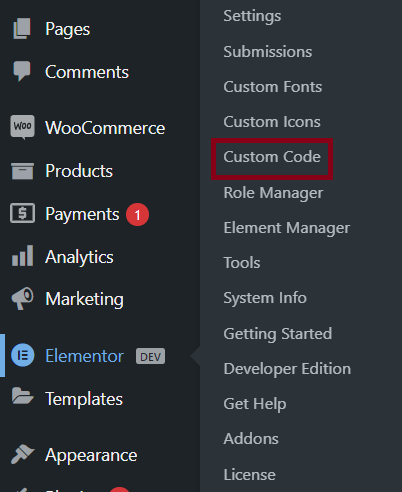Go to Elementor Settings submenu entry
This screenshot has height=492, width=402.
point(252,16)
